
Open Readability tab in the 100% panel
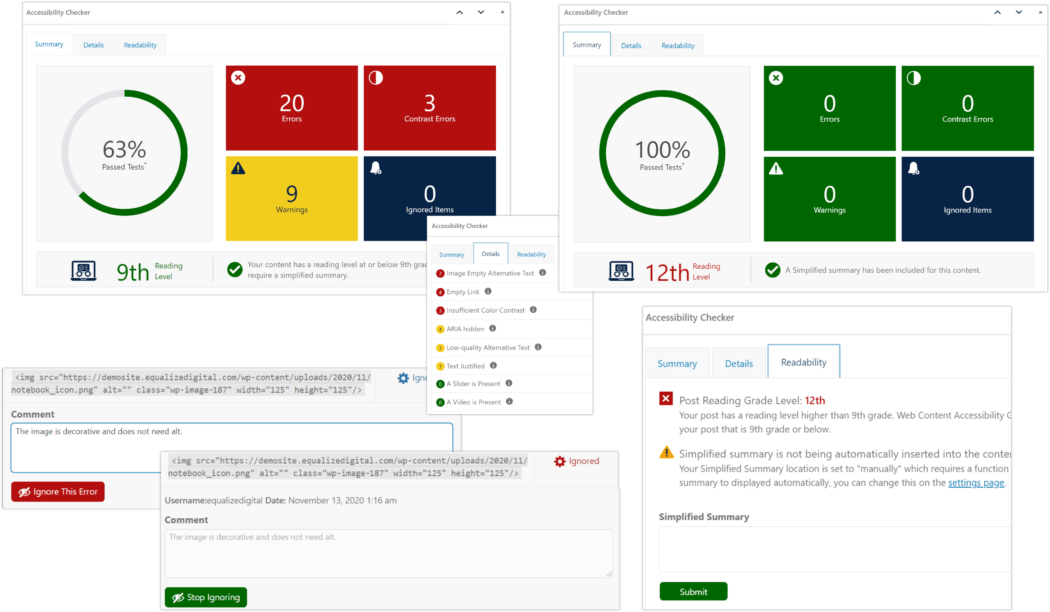(x=678, y=46)
